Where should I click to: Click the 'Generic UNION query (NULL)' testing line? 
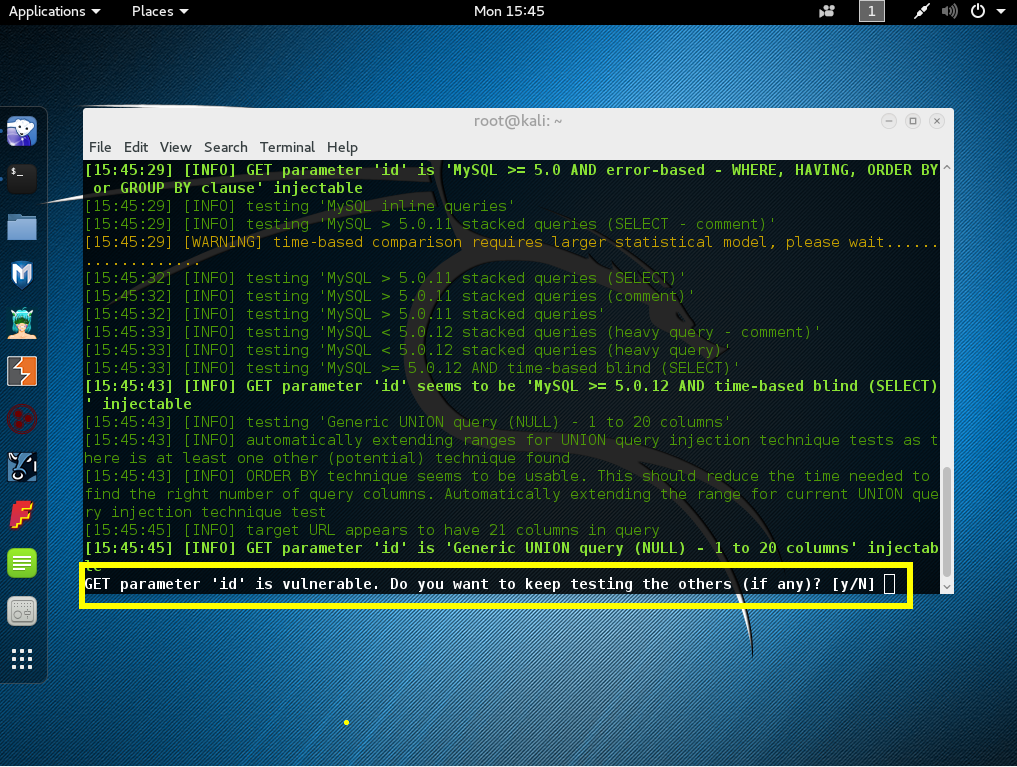tap(407, 421)
